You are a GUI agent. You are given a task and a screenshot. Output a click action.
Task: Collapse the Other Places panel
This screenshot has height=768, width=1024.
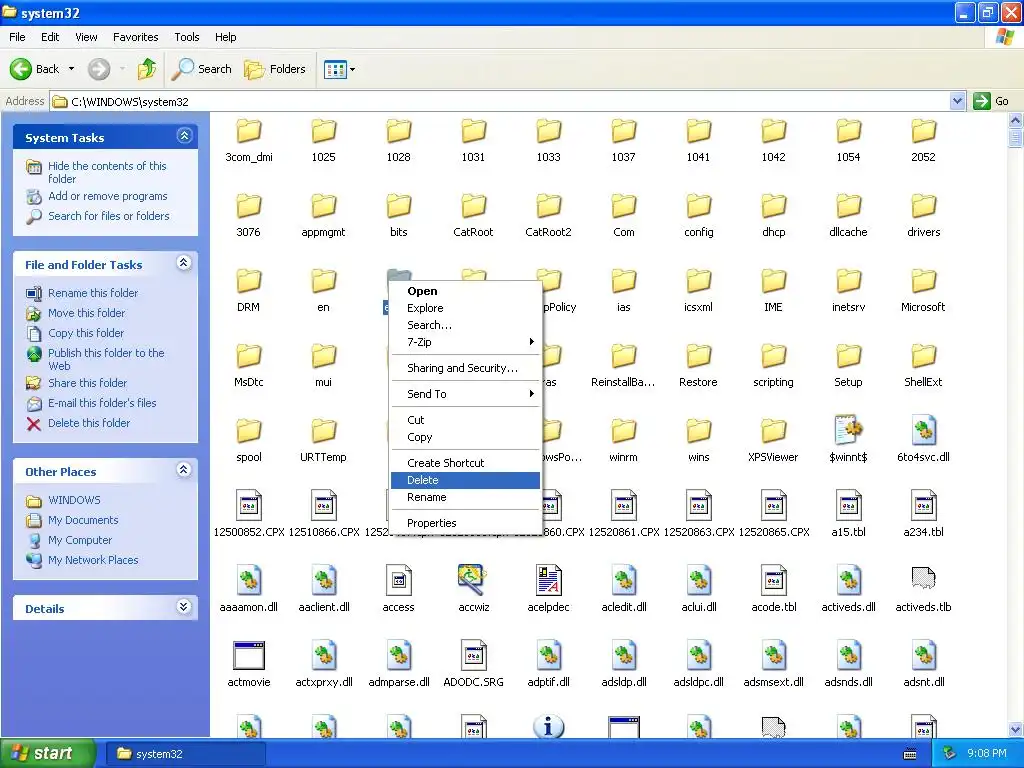tap(184, 470)
